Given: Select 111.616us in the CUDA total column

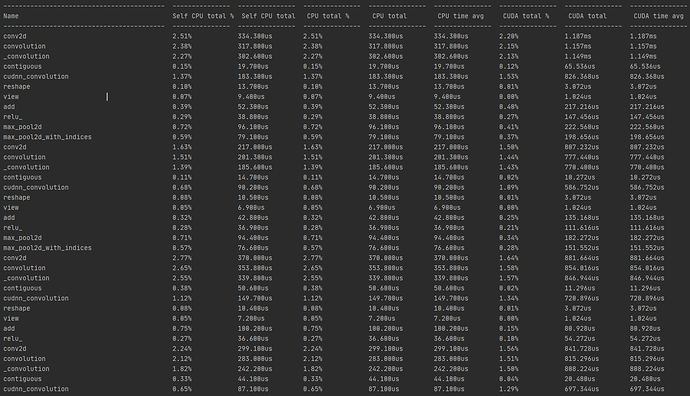Looking at the screenshot, I should pyautogui.click(x=582, y=228).
